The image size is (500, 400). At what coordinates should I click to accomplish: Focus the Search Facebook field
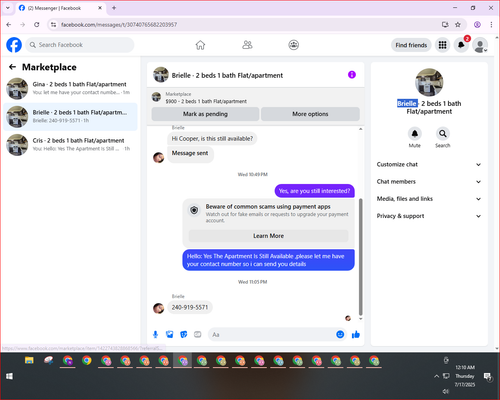(80, 45)
